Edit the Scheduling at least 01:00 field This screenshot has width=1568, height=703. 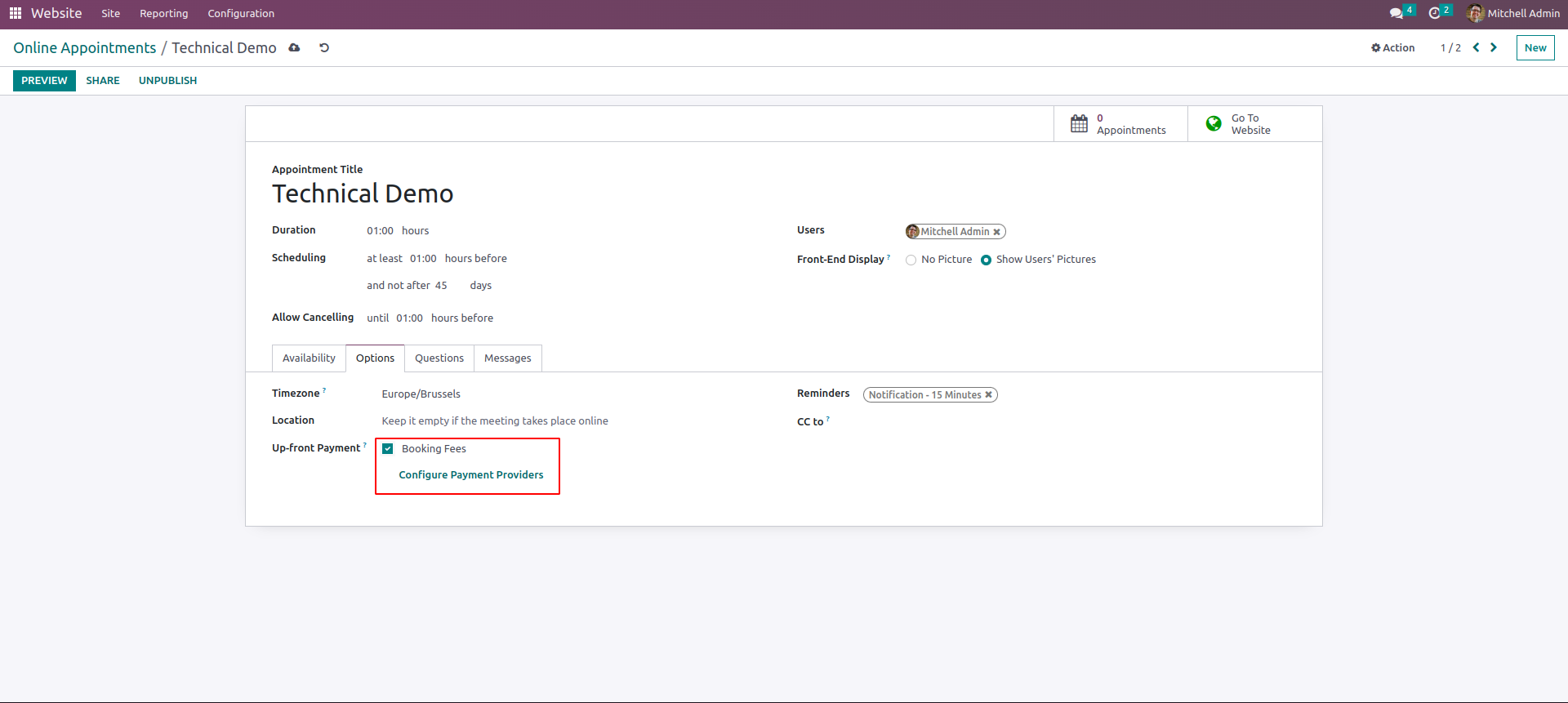coord(423,259)
